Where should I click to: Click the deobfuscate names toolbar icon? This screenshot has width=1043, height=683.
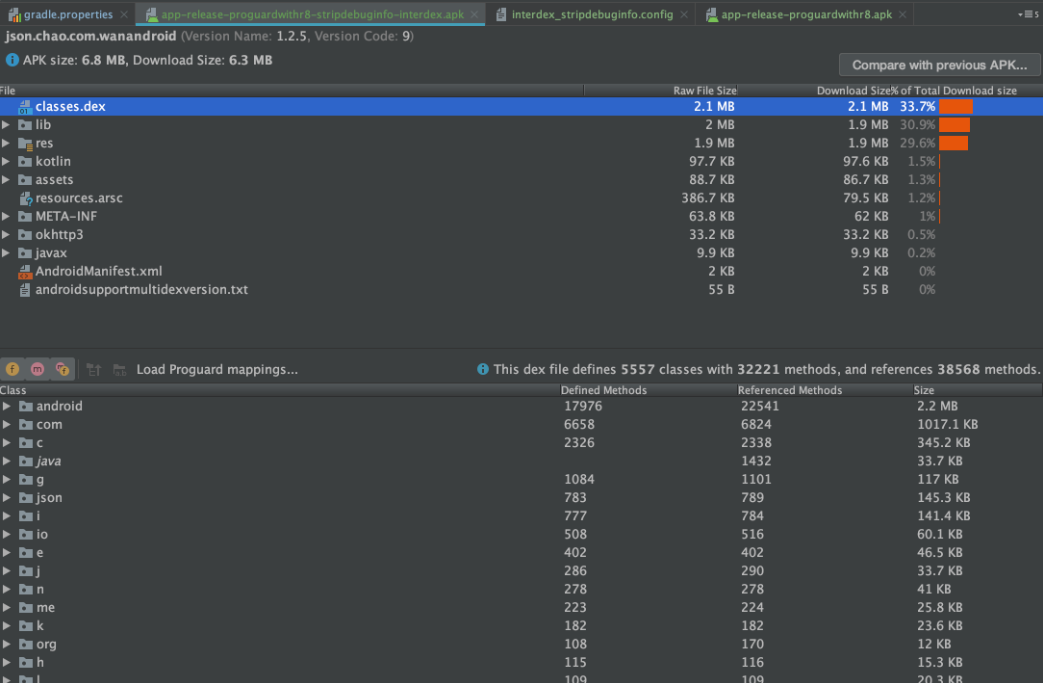tap(120, 370)
